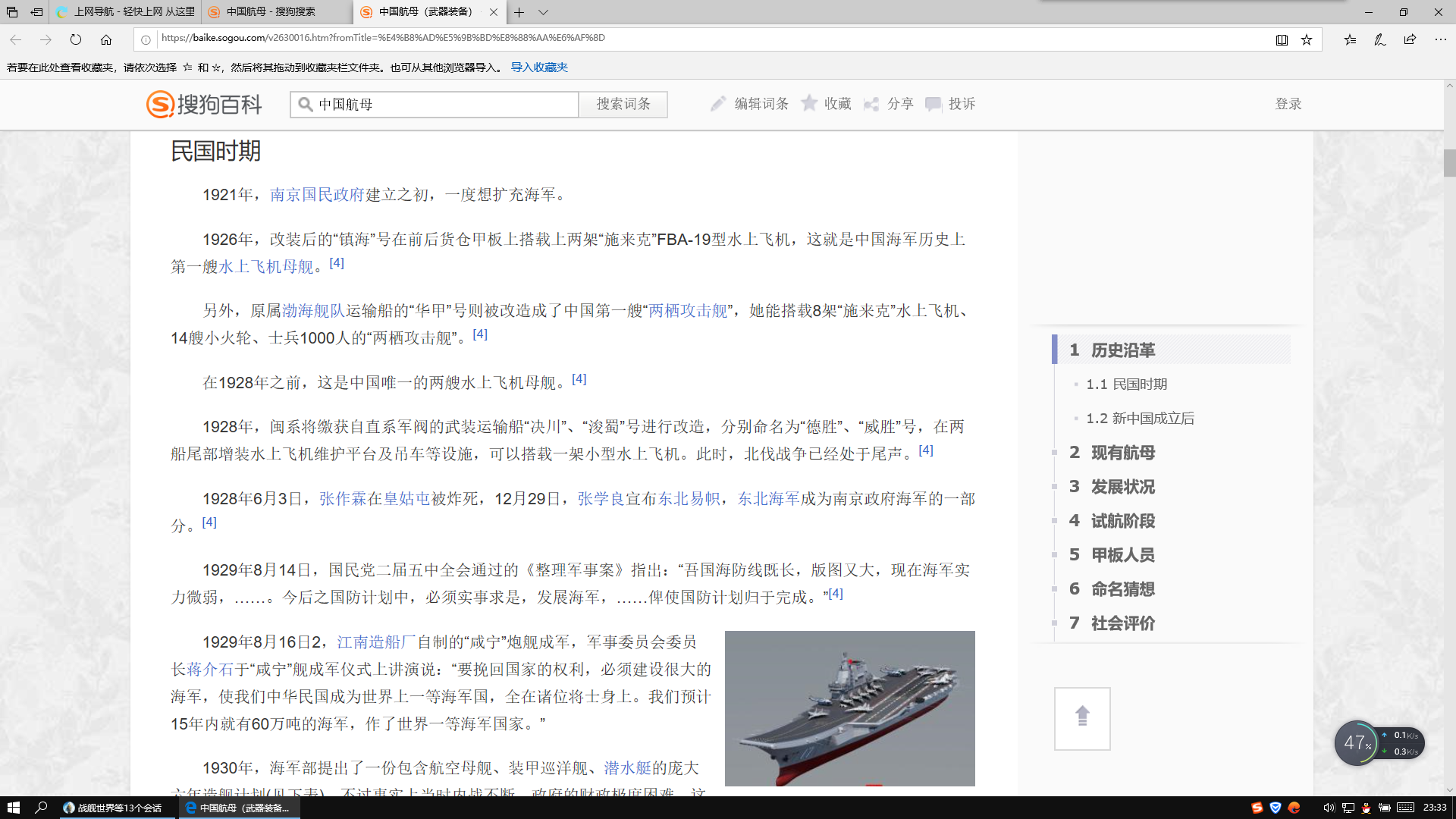Click the Sogou Baike logo
Screen dimensions: 1456x819
(x=203, y=104)
